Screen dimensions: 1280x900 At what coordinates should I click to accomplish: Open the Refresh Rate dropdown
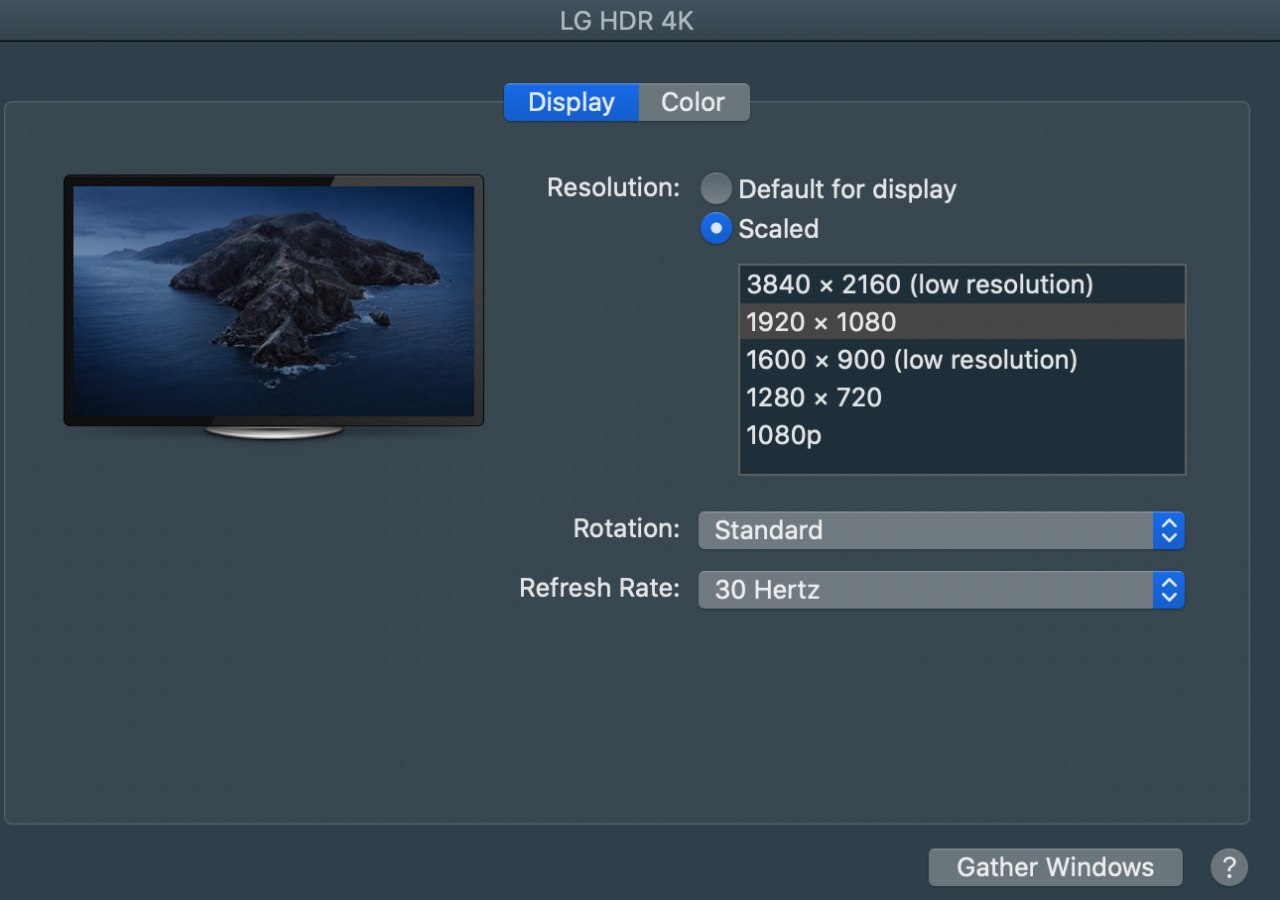click(x=941, y=590)
